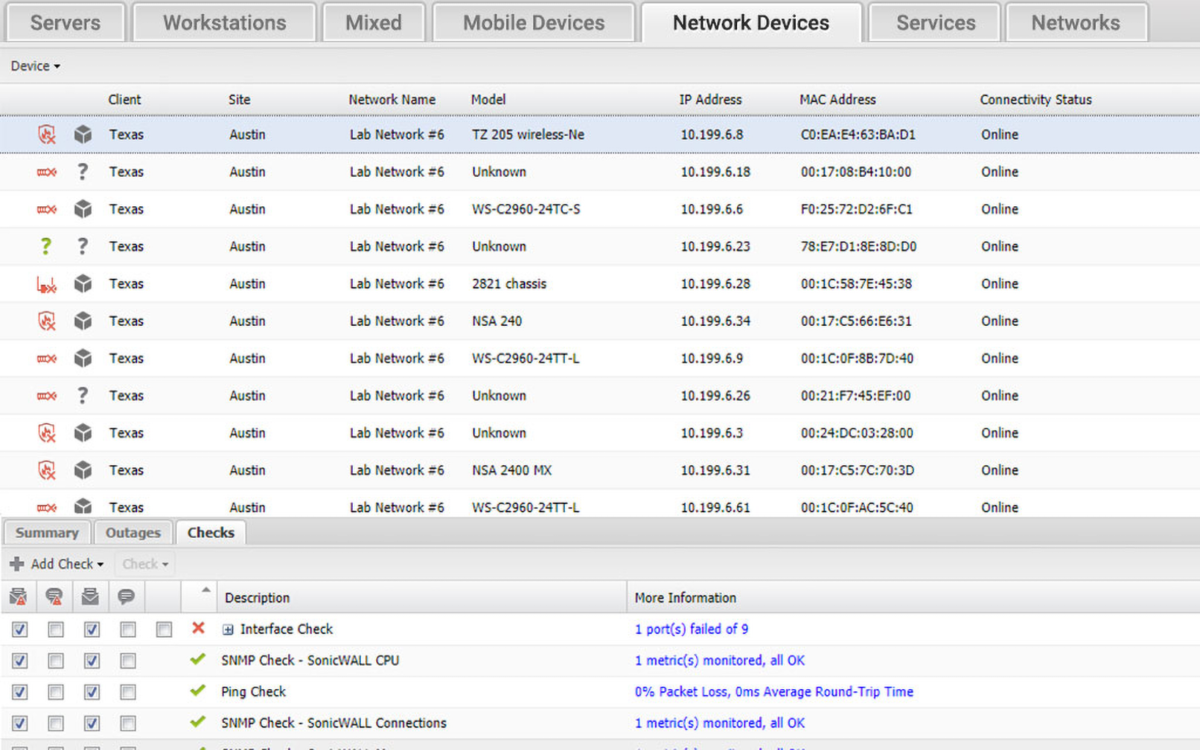Click MAC address C0:EA:E4:63:BA:D1
The height and width of the screenshot is (750, 1200).
coord(858,134)
